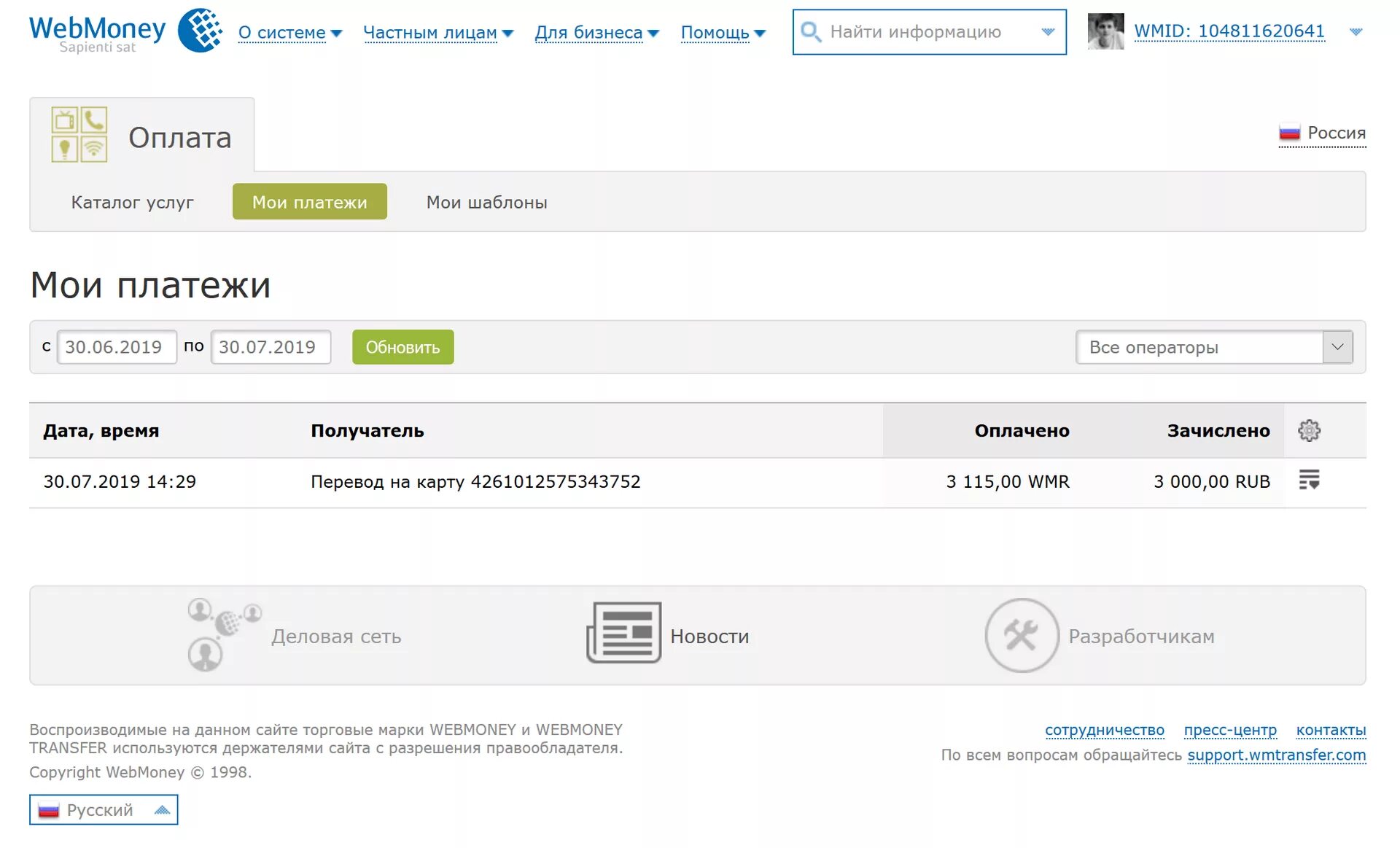Click the WebMoney Sapienti sat logo text
Viewport: 1400px width, 848px height.
(x=98, y=34)
